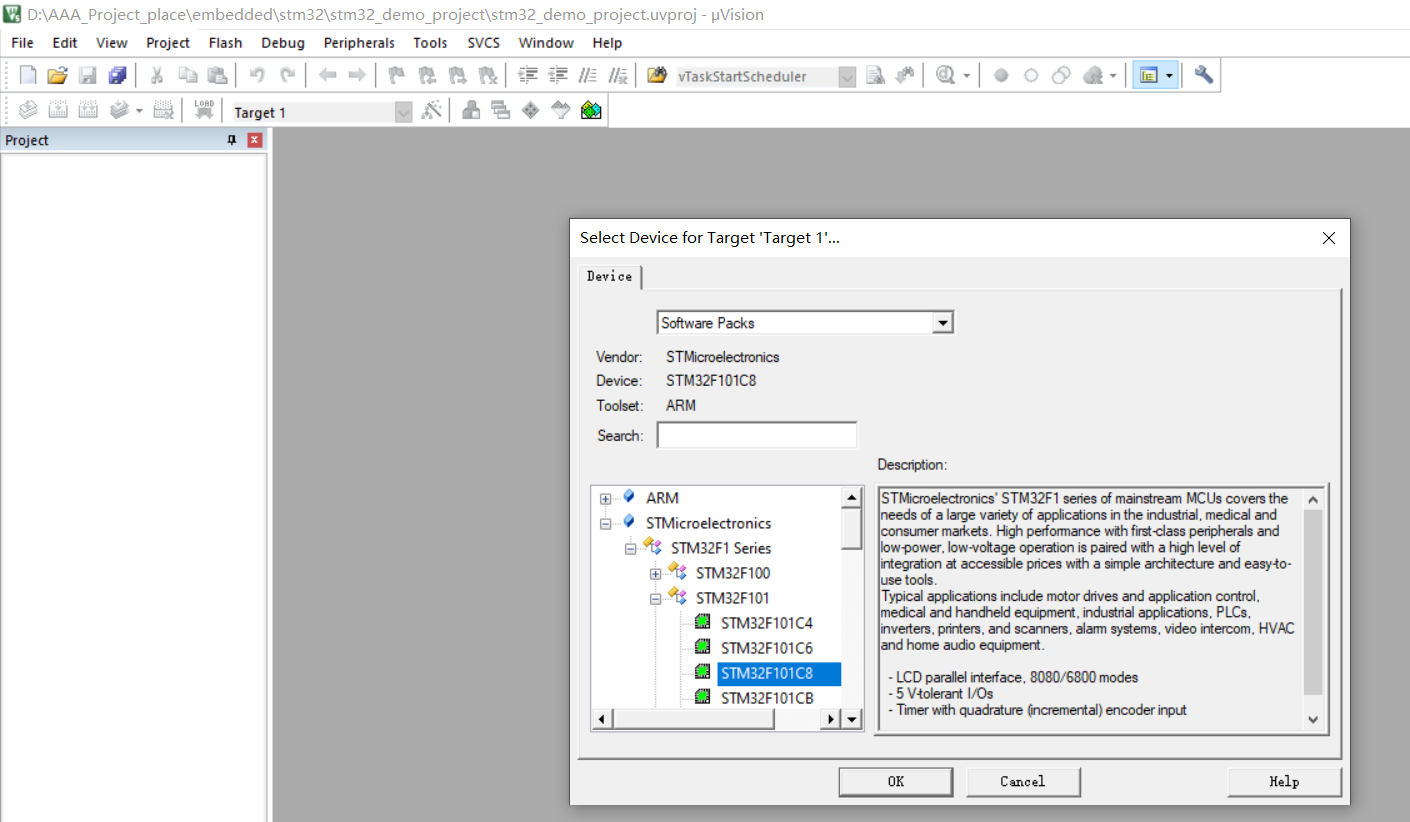This screenshot has height=822, width=1410.
Task: Open the window layout button dropdown arrow
Action: click(1169, 76)
